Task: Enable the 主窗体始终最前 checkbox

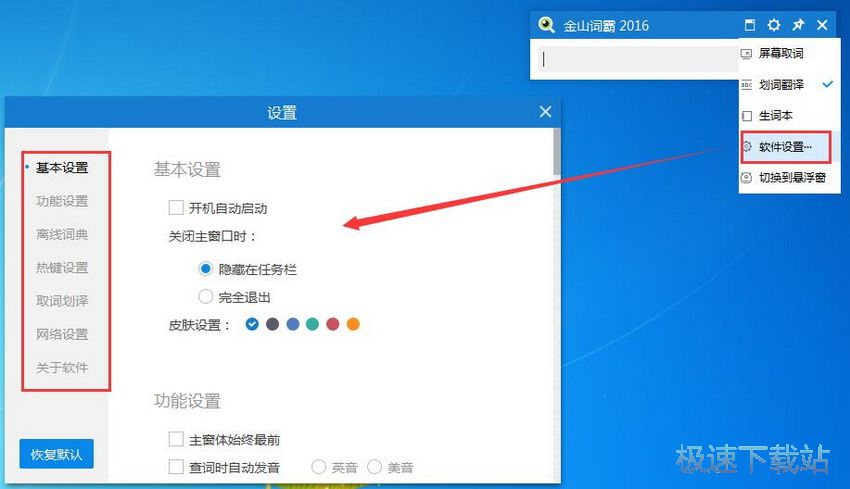Action: 176,439
